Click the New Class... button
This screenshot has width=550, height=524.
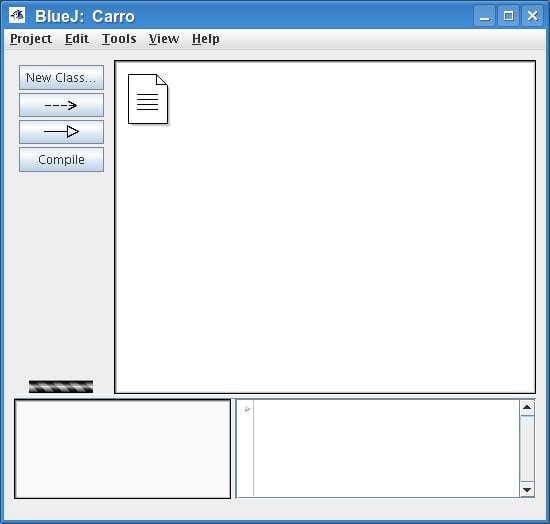pos(61,78)
